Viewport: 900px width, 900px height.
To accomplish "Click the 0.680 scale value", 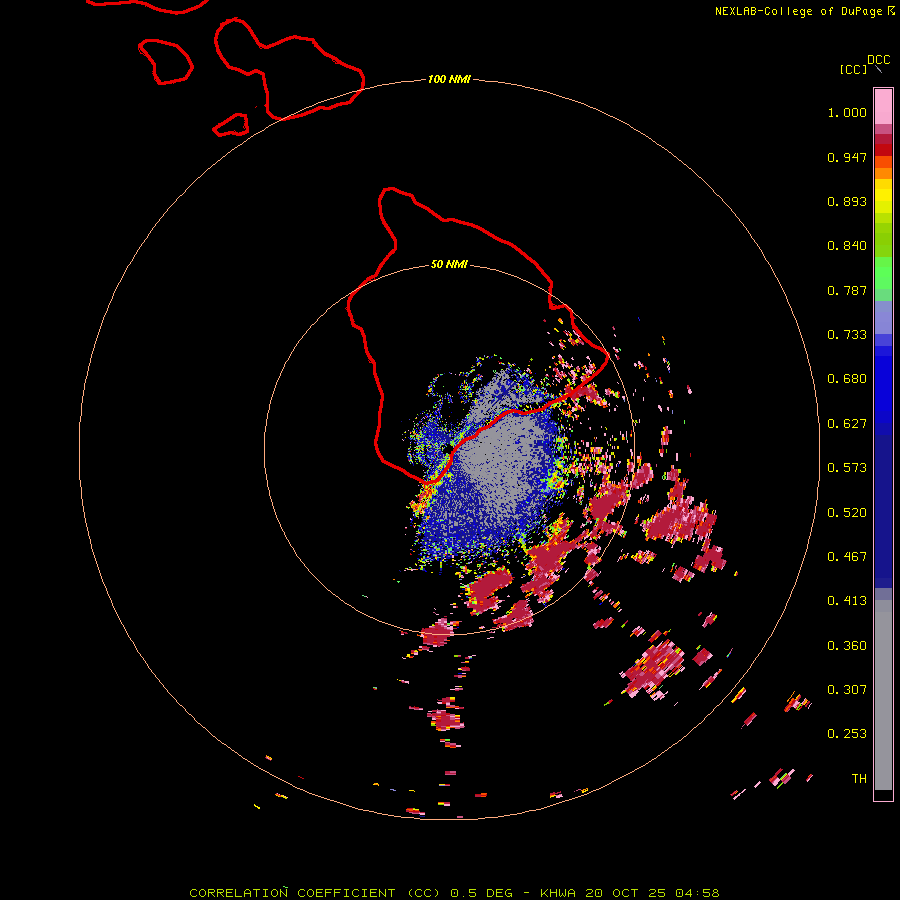I will 847,379.
